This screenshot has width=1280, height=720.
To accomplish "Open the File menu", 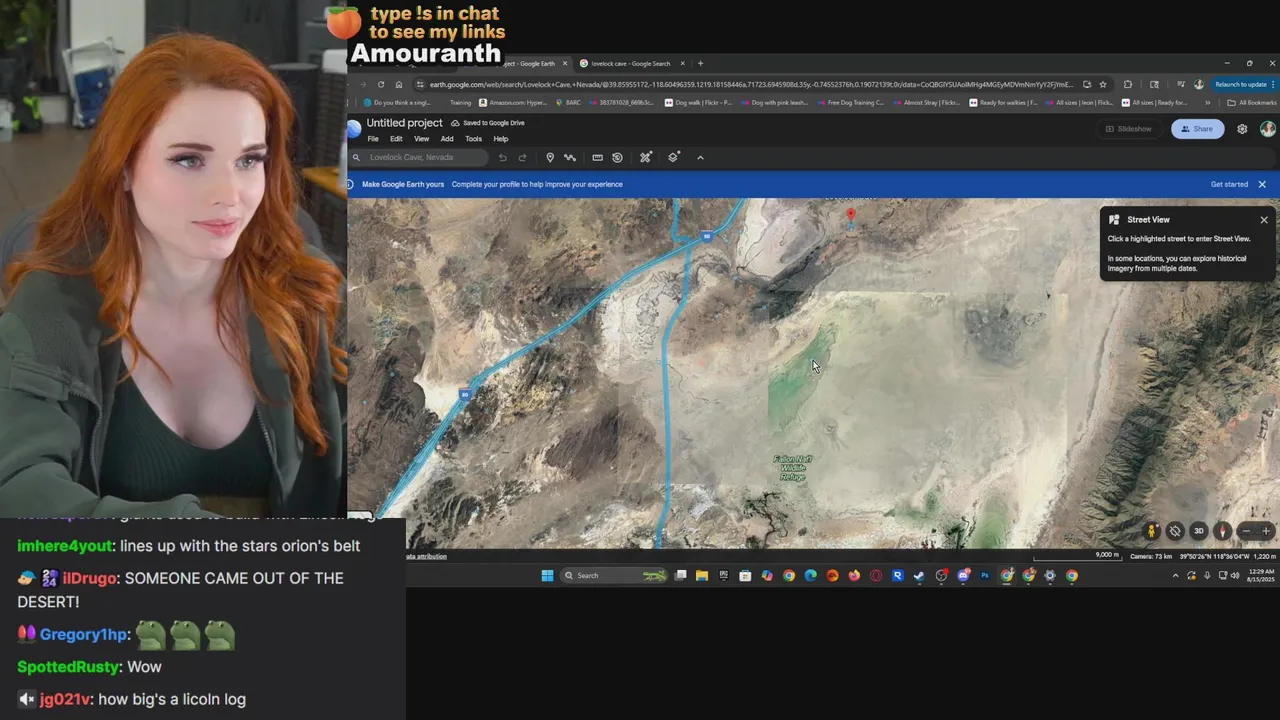I will [x=373, y=139].
